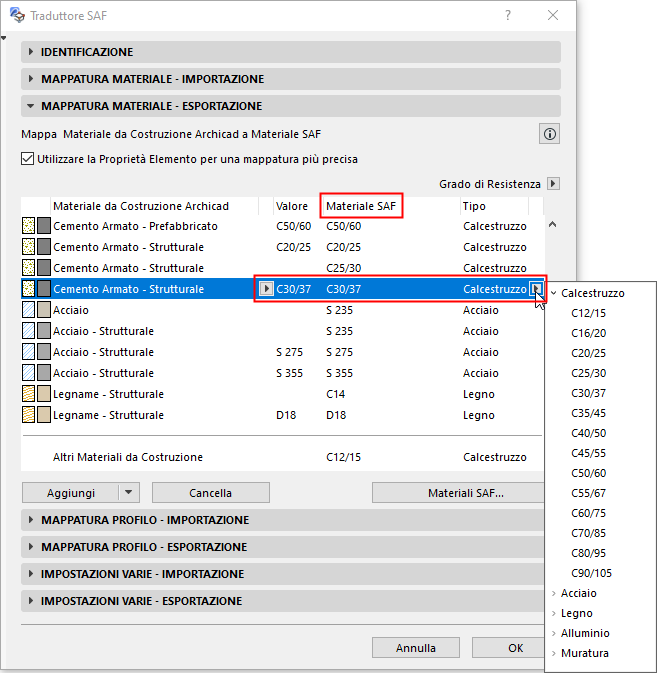Click hatch icon of the Legname - Strutturale D18 row
657x673 pixels.
(x=28, y=415)
